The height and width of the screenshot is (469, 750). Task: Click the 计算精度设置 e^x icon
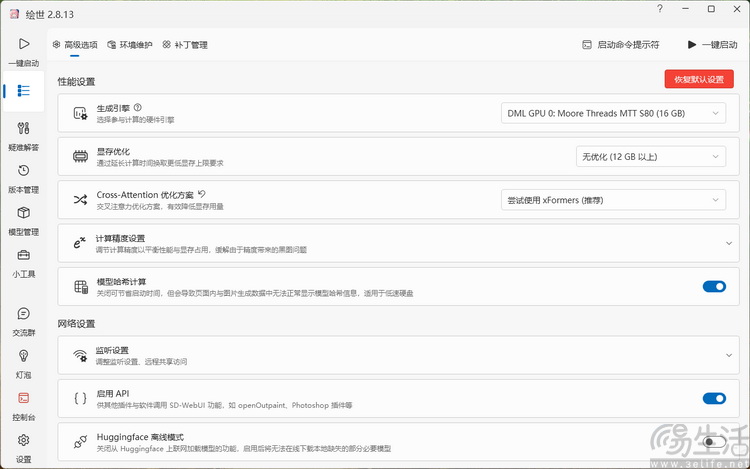(x=79, y=243)
